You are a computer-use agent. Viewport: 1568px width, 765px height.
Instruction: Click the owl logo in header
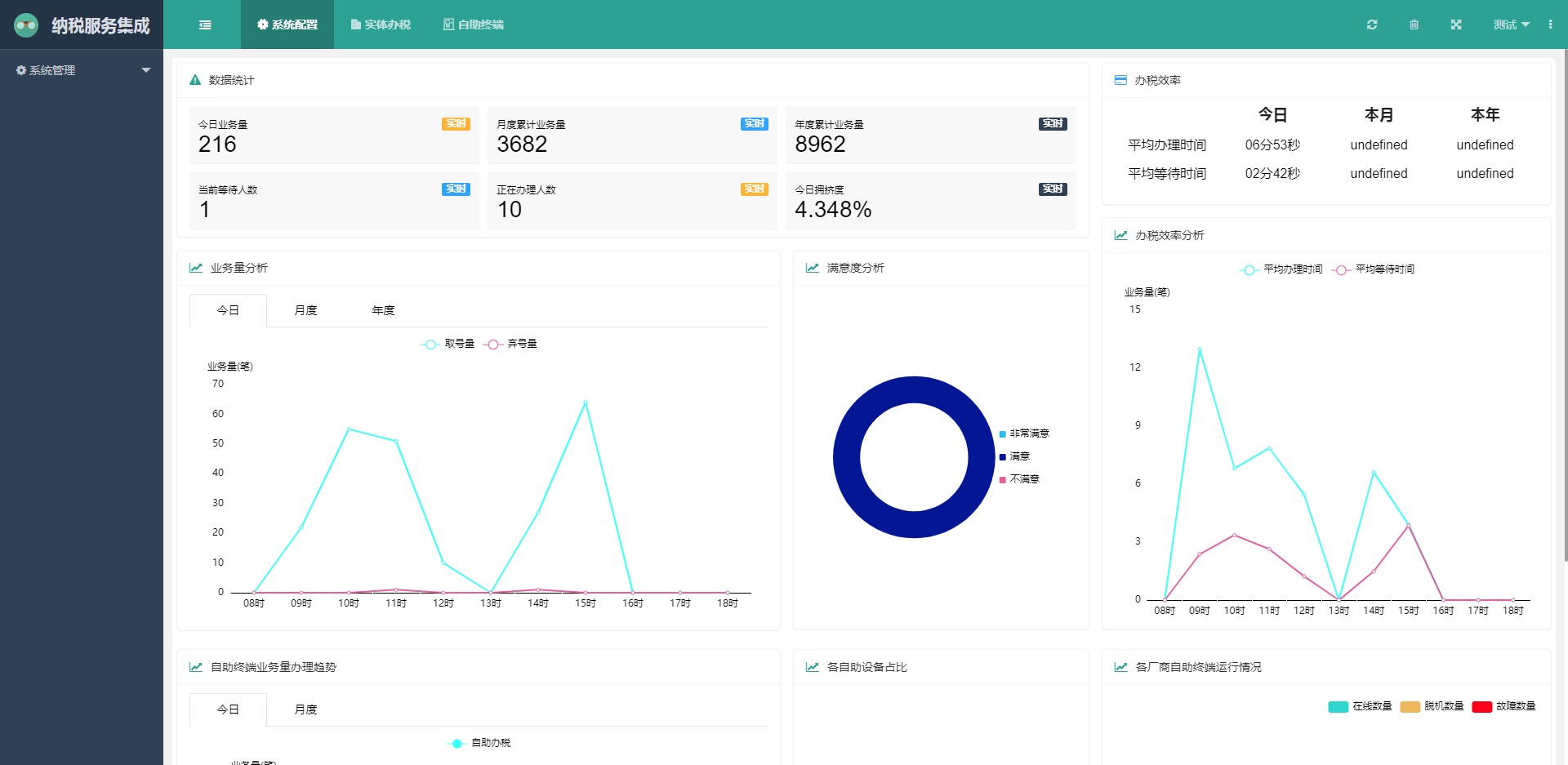(x=26, y=25)
